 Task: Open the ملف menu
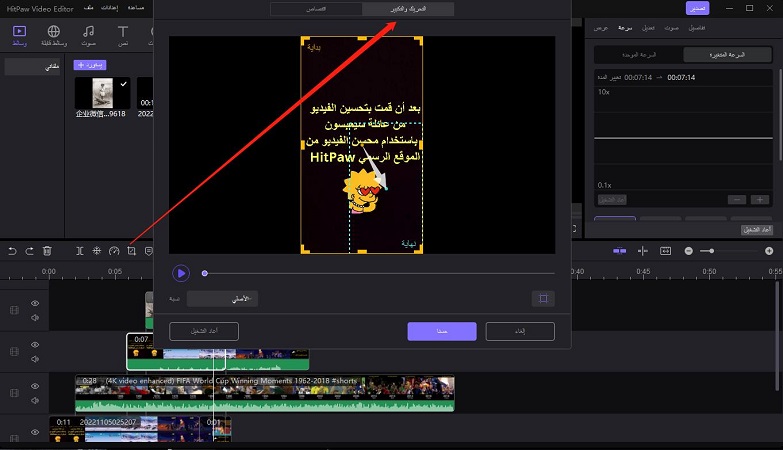click(x=88, y=8)
